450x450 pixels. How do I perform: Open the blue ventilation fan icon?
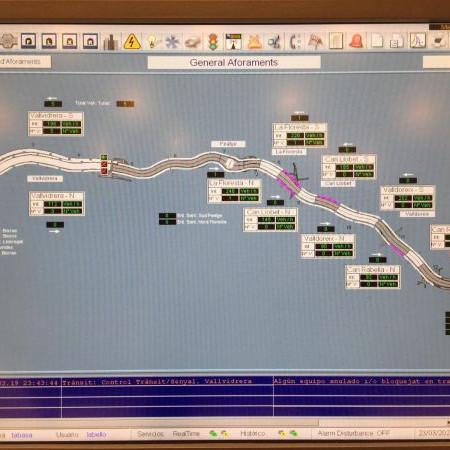coord(172,42)
